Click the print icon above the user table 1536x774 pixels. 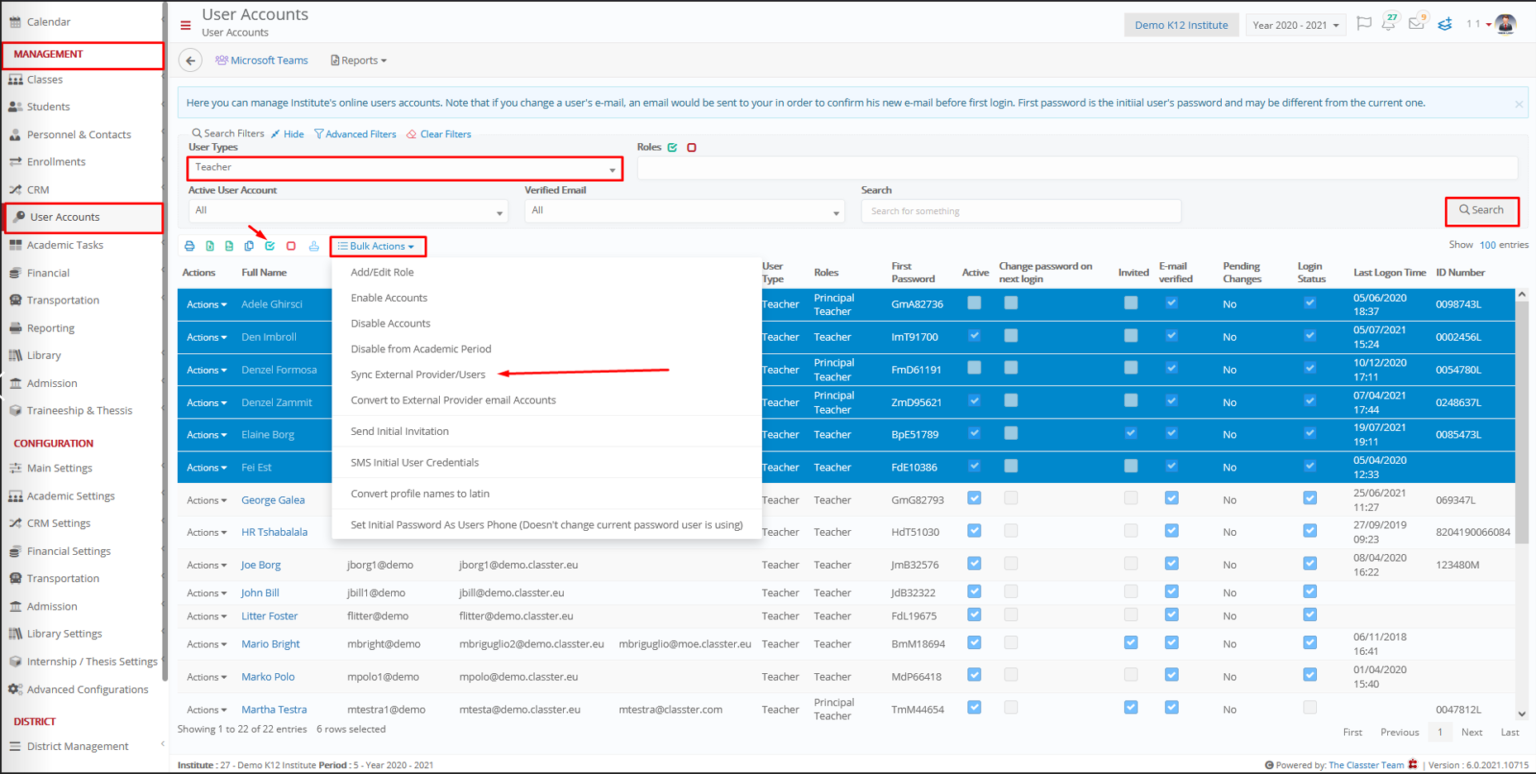(190, 245)
